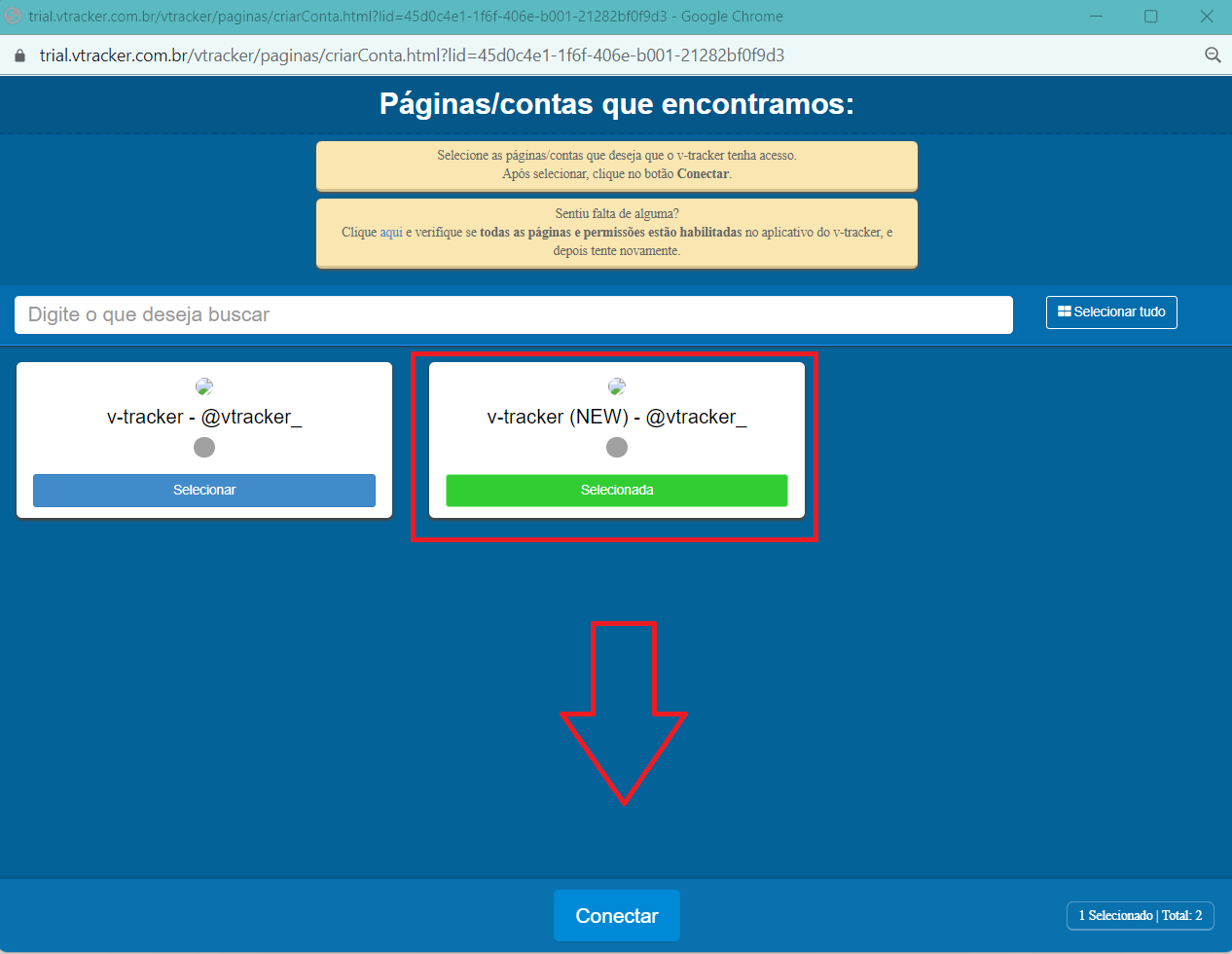
Task: Deselect the green Selecionada button
Action: tap(617, 491)
